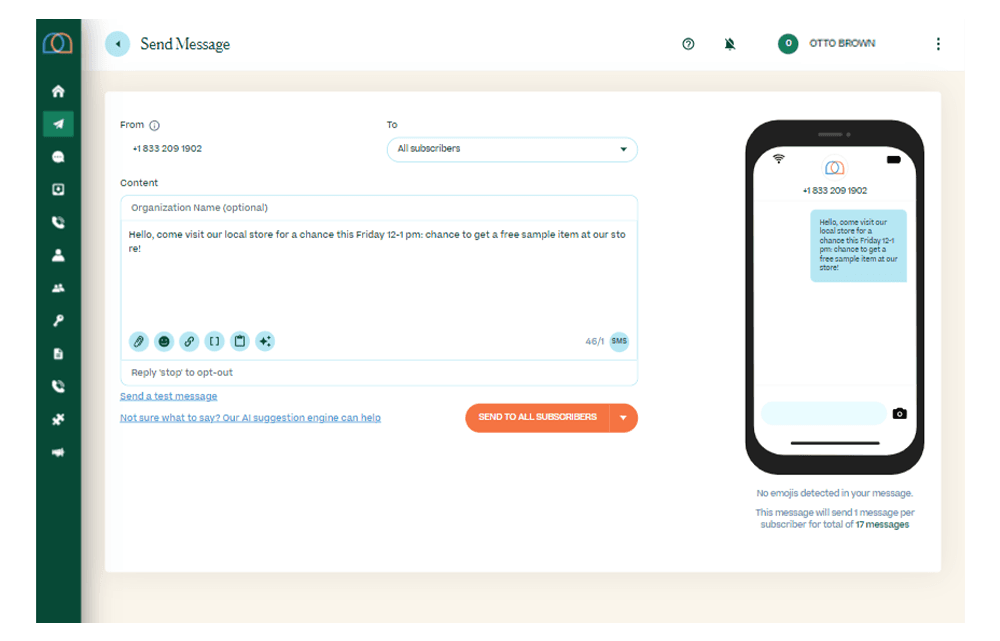Select the Home icon in the sidebar
The height and width of the screenshot is (641, 1000).
pyautogui.click(x=58, y=90)
